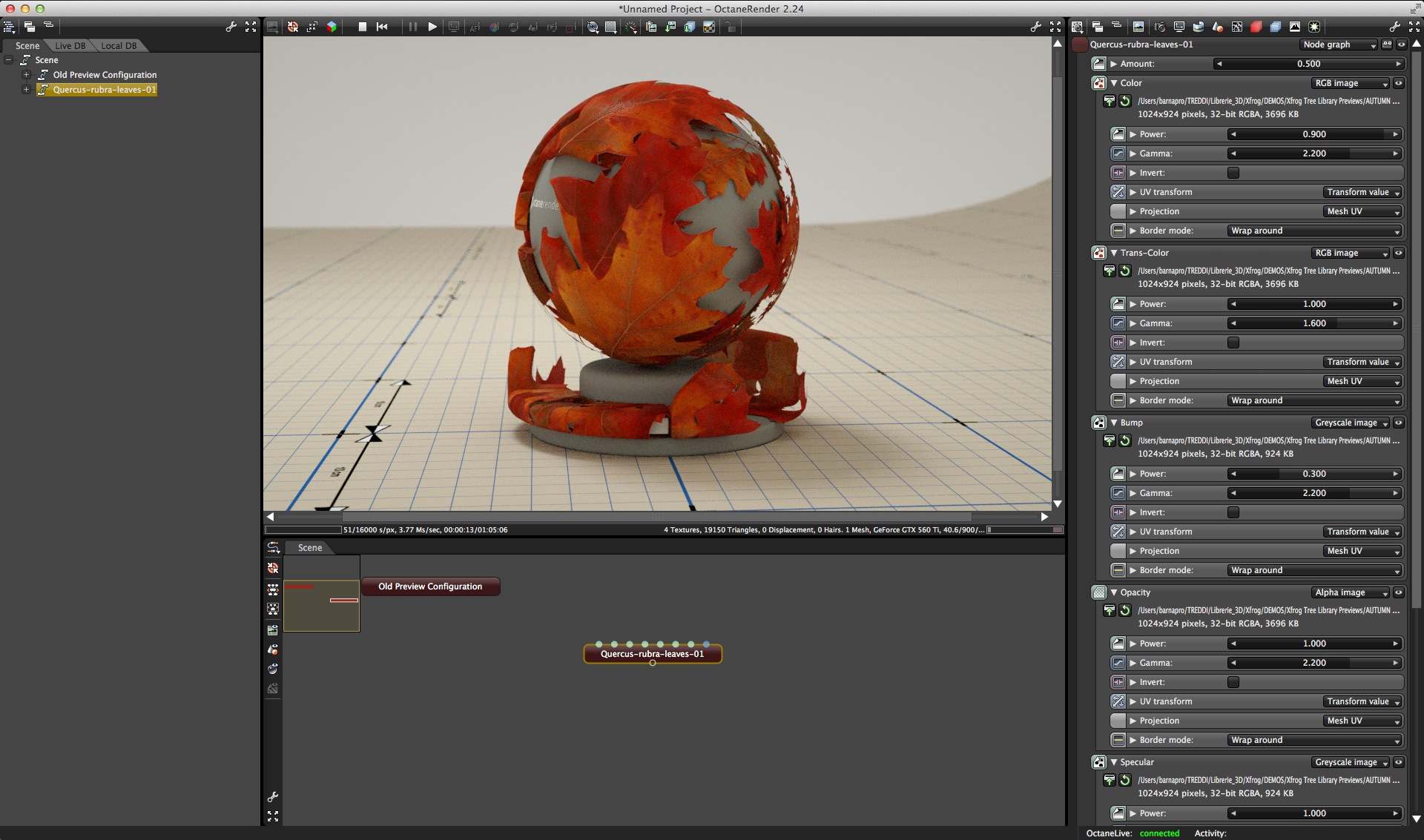Click the restart render icon
Image resolution: width=1424 pixels, height=840 pixels.
(x=382, y=27)
